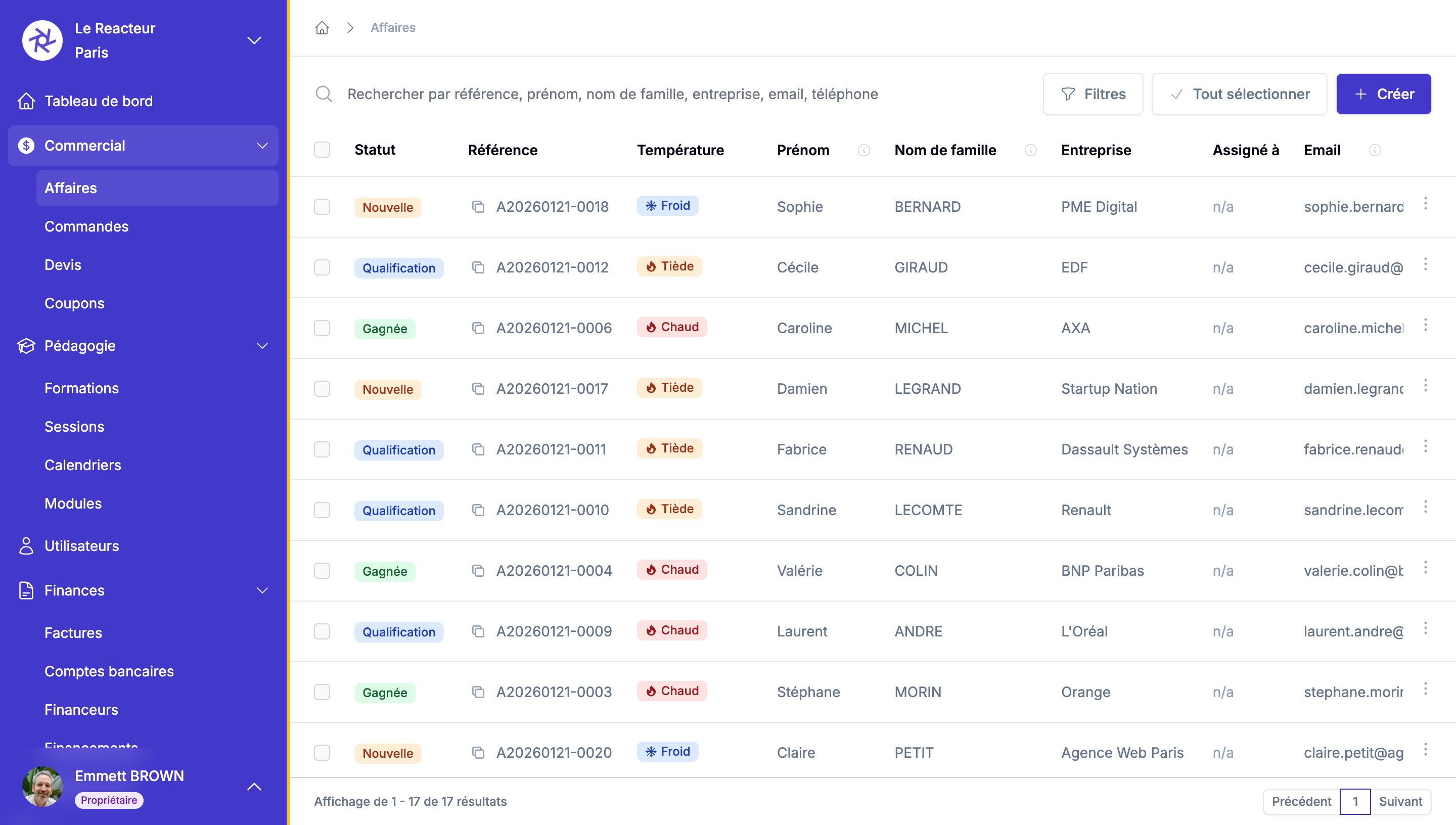Image resolution: width=1456 pixels, height=825 pixels.
Task: Check the checkbox on Sophie BERNARD's row
Action: tap(323, 207)
